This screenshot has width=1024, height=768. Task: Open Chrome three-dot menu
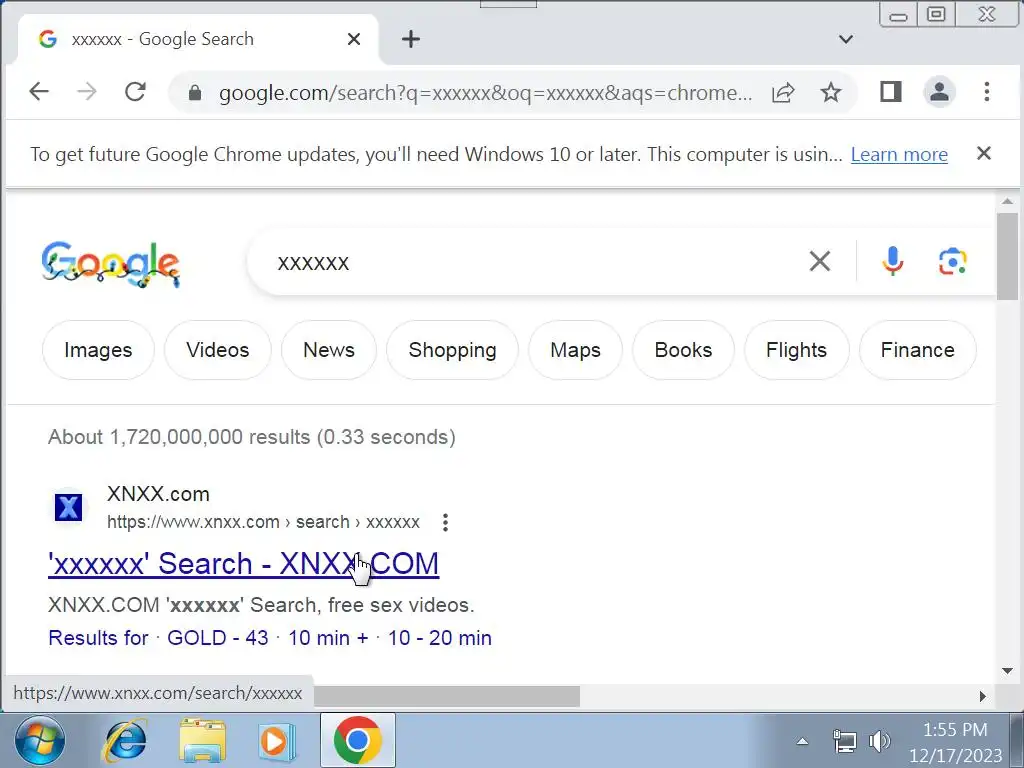987,92
